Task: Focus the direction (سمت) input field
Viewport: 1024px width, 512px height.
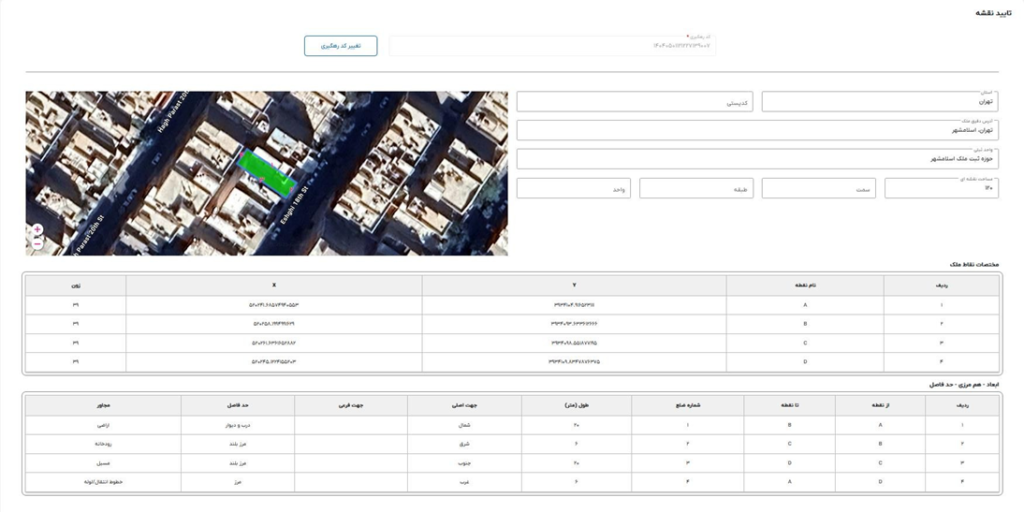Action: pyautogui.click(x=818, y=188)
